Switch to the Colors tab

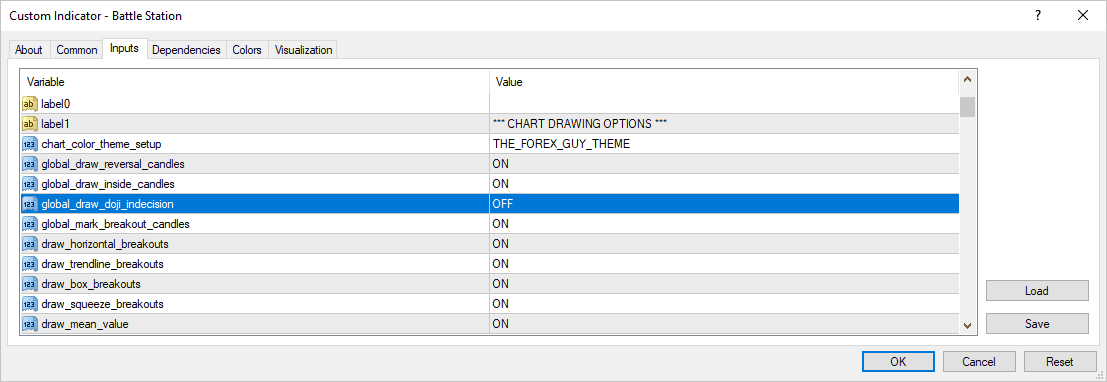[247, 50]
